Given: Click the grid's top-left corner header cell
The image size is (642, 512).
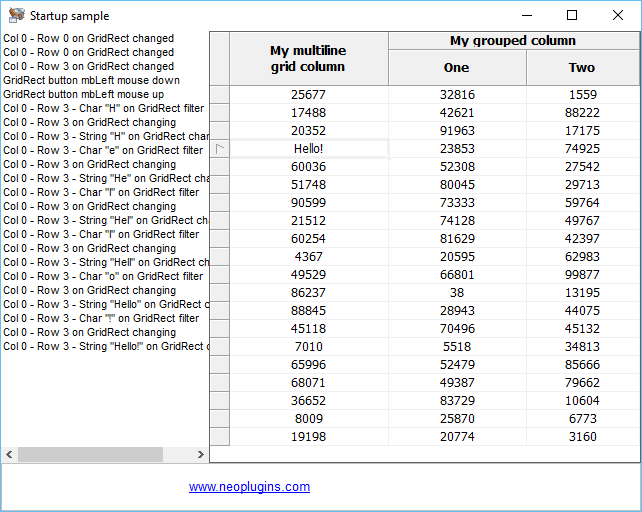Looking at the screenshot, I should click(220, 59).
